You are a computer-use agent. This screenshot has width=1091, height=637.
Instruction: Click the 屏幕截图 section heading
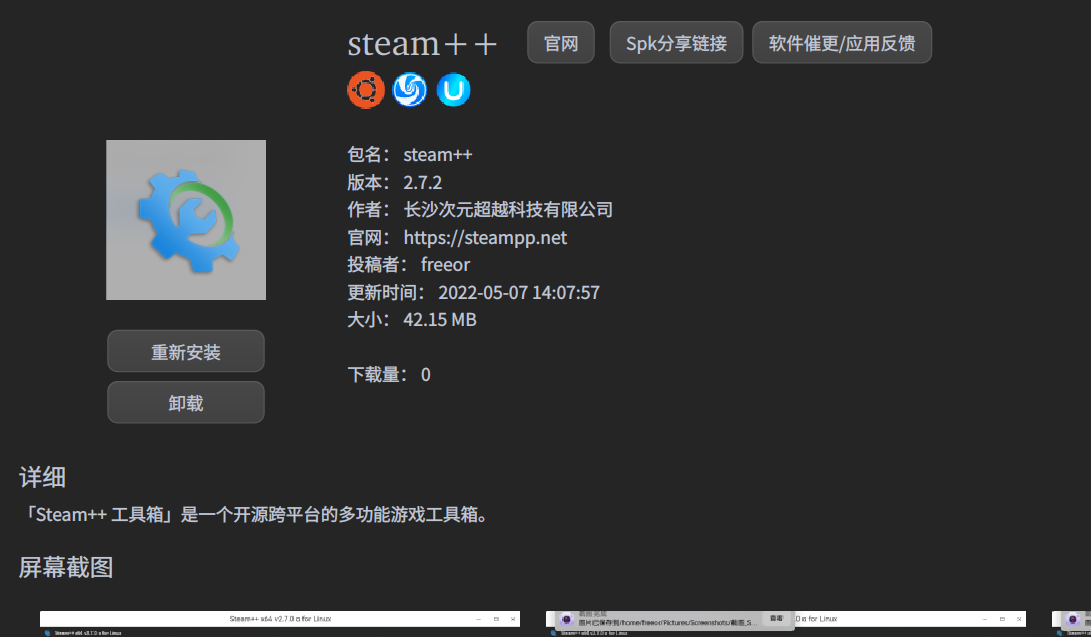(x=66, y=567)
